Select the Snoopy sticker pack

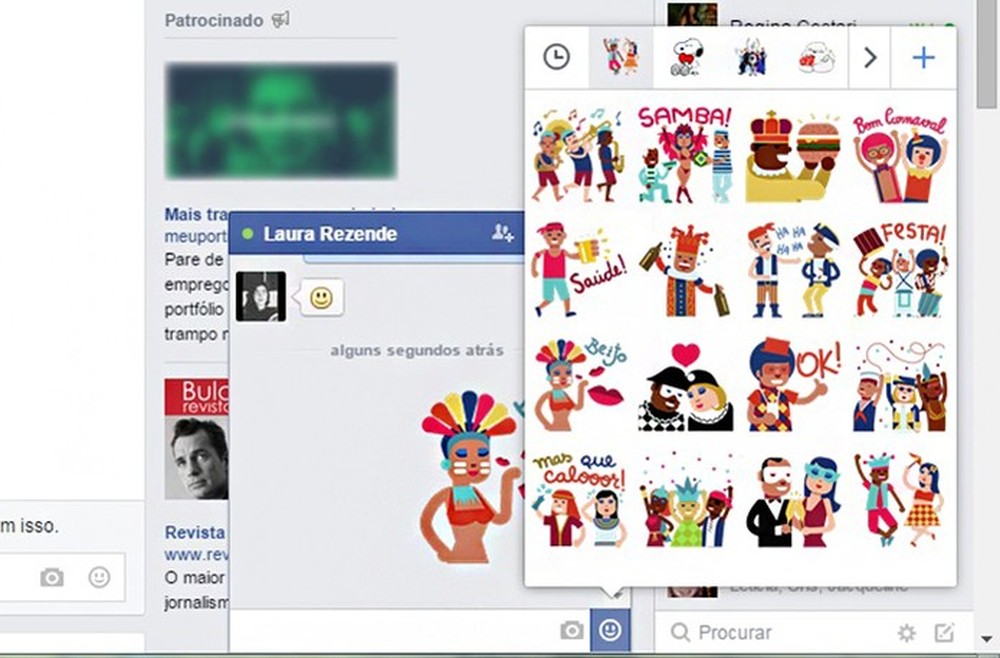[x=686, y=57]
